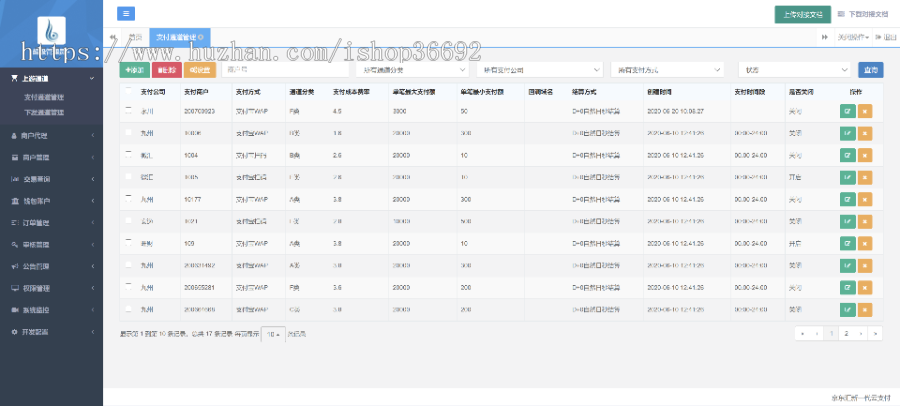The image size is (900, 406).
Task: Toggle the sidebar with the hamburger menu button
Action: tap(126, 14)
